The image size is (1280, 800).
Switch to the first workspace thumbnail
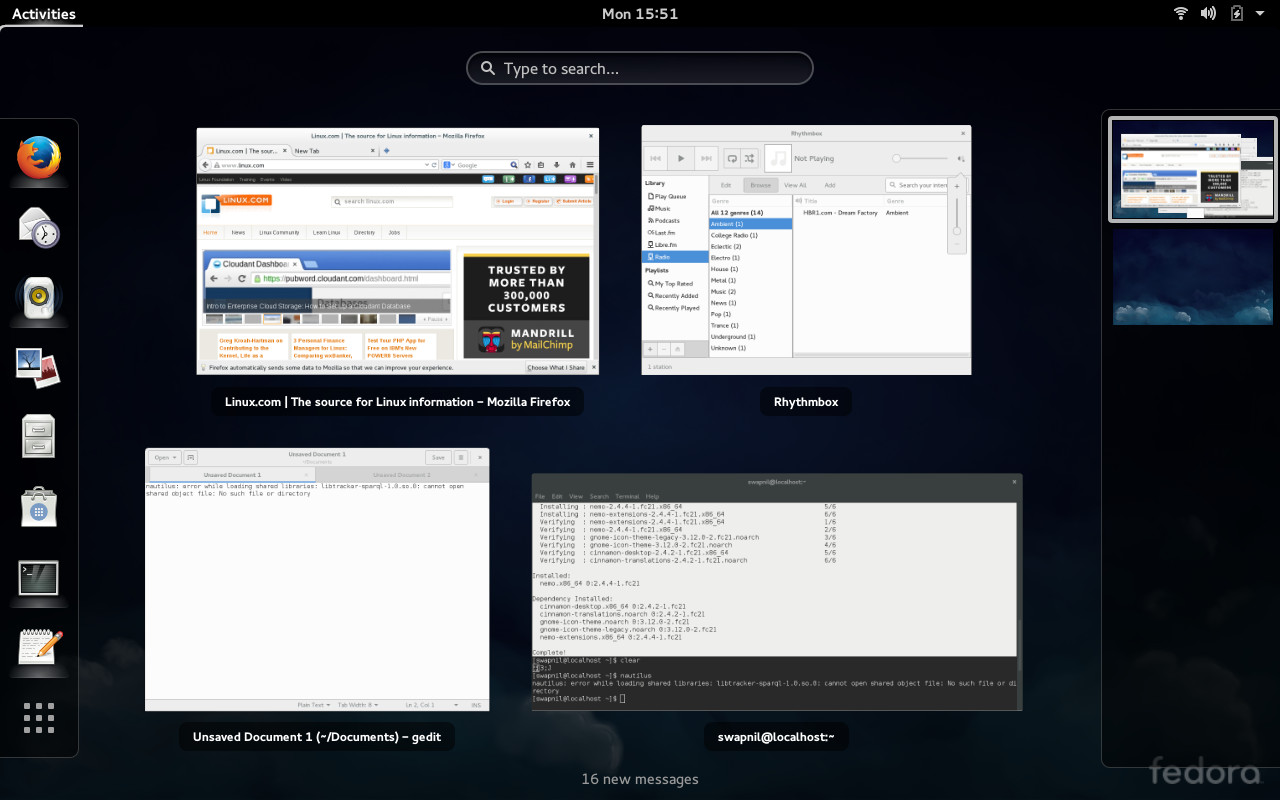1193,170
